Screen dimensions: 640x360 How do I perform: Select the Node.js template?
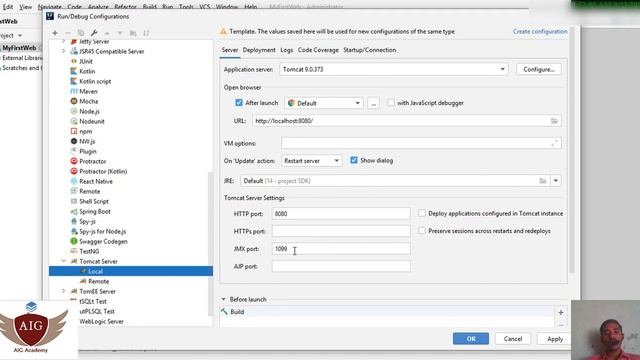89,111
